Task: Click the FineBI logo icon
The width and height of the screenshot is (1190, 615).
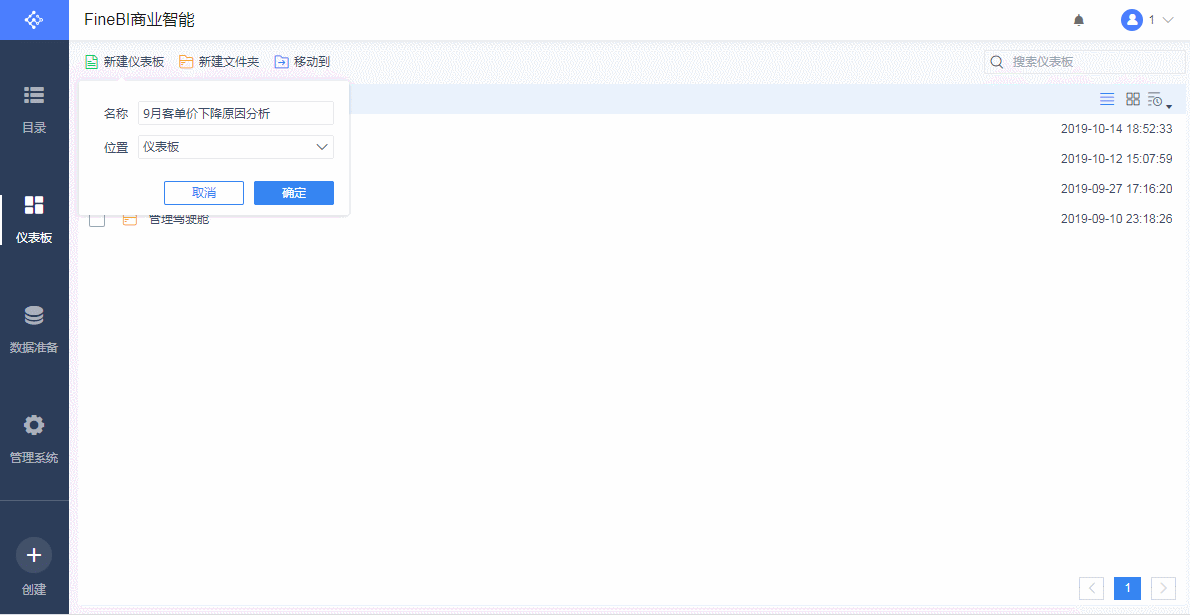Action: coord(34,20)
